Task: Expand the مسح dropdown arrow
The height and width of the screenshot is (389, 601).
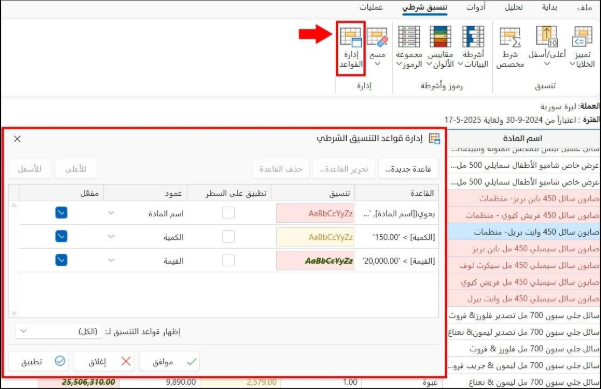Action: pos(377,64)
